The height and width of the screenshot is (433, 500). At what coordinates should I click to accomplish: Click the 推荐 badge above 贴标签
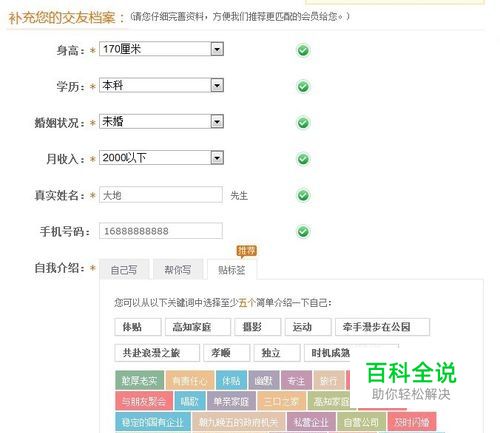pyautogui.click(x=247, y=251)
